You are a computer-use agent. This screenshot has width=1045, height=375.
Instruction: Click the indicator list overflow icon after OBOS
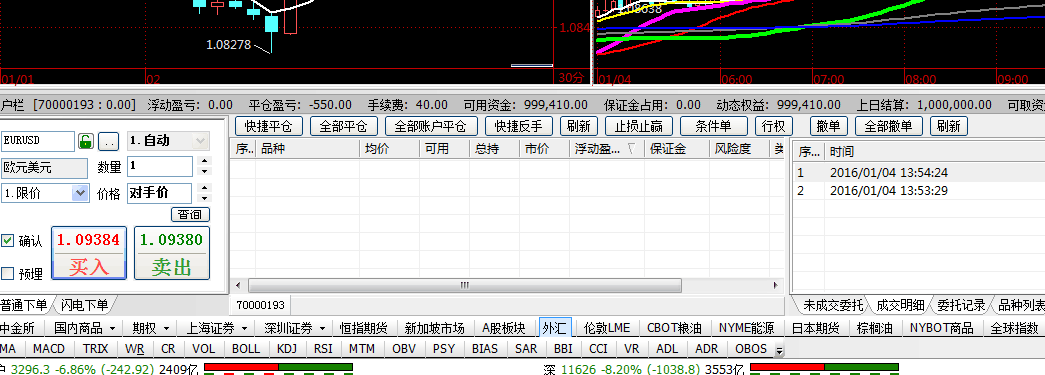[779, 350]
